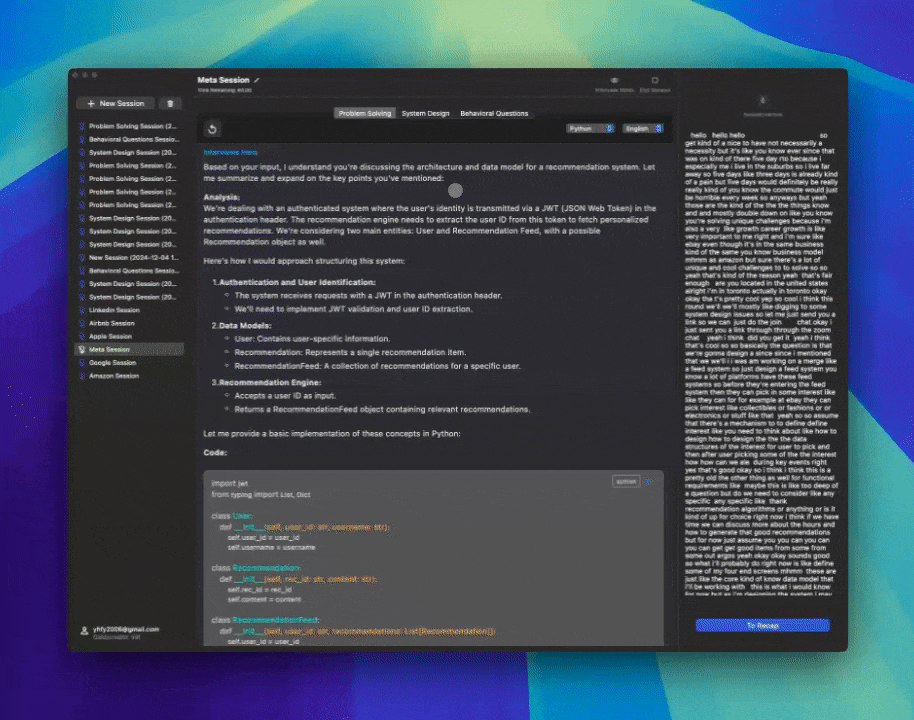The image size is (914, 720).
Task: Click the copy icon in code block
Action: click(648, 481)
